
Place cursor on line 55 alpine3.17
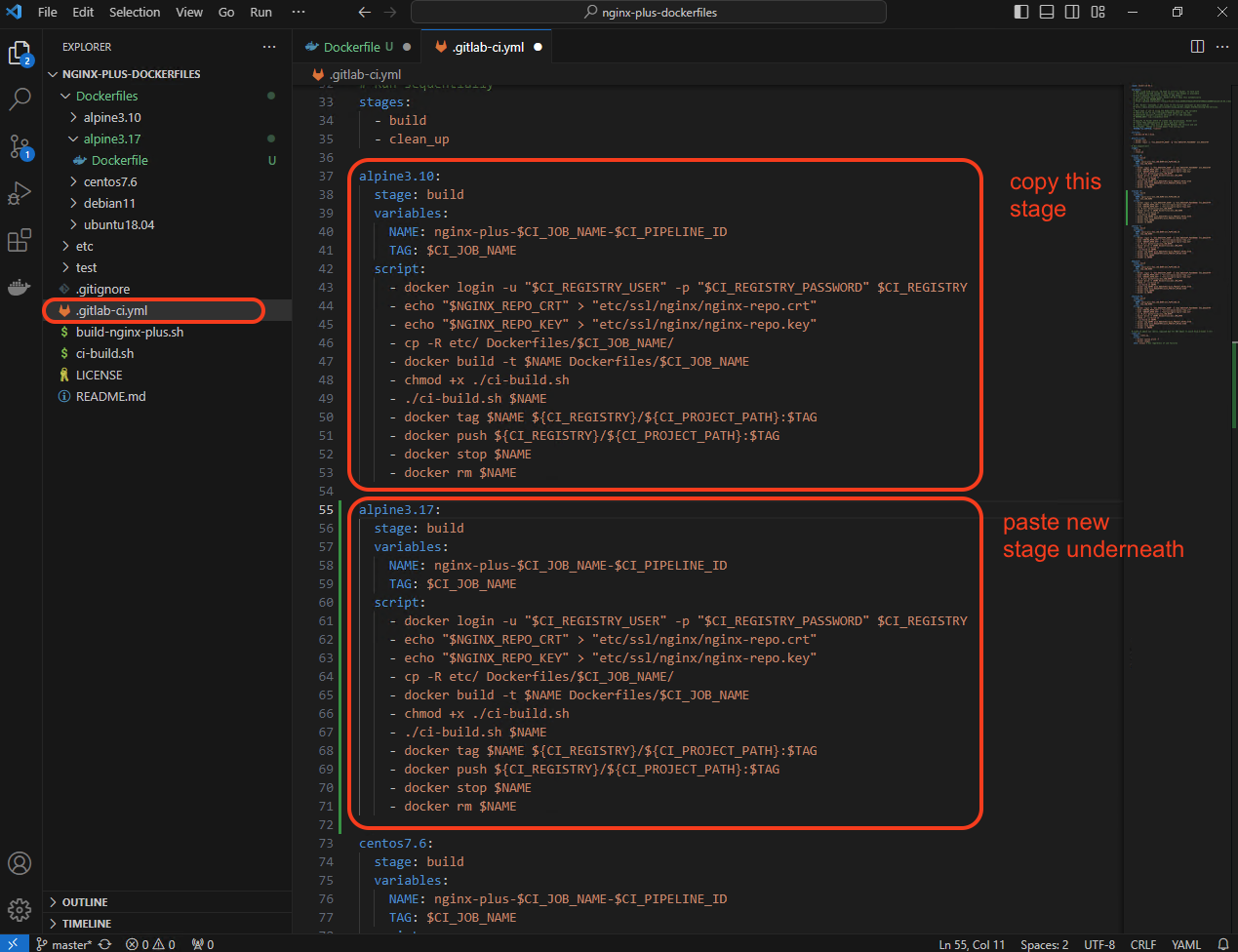pyautogui.click(x=400, y=509)
